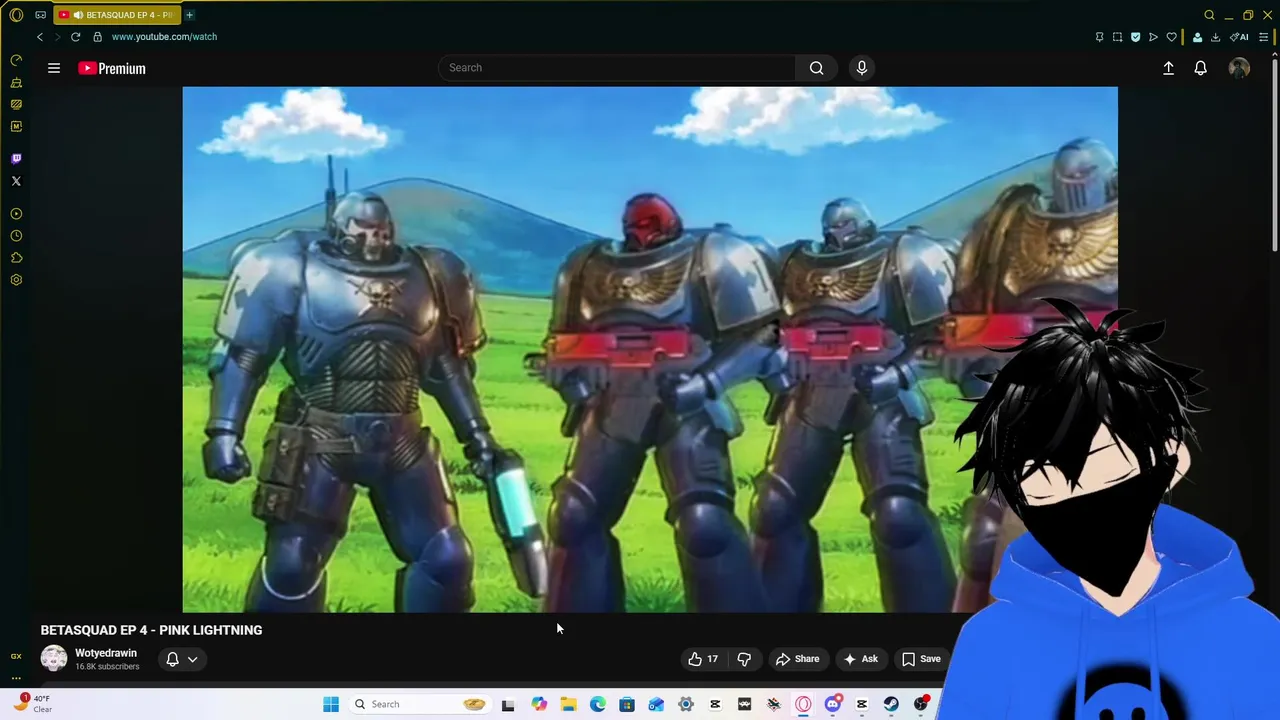Click the Share button
This screenshot has width=1280, height=720.
[798, 659]
